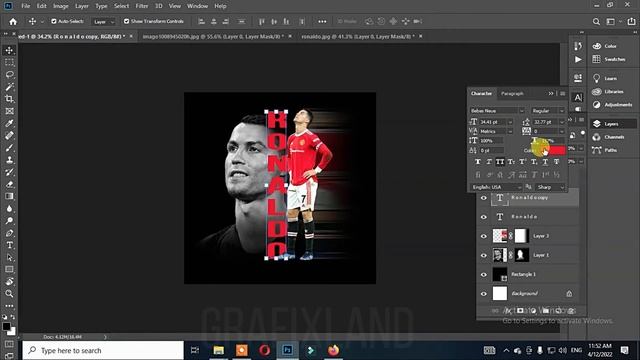
Task: Open the kerning Metrics dropdown
Action: tap(496, 131)
